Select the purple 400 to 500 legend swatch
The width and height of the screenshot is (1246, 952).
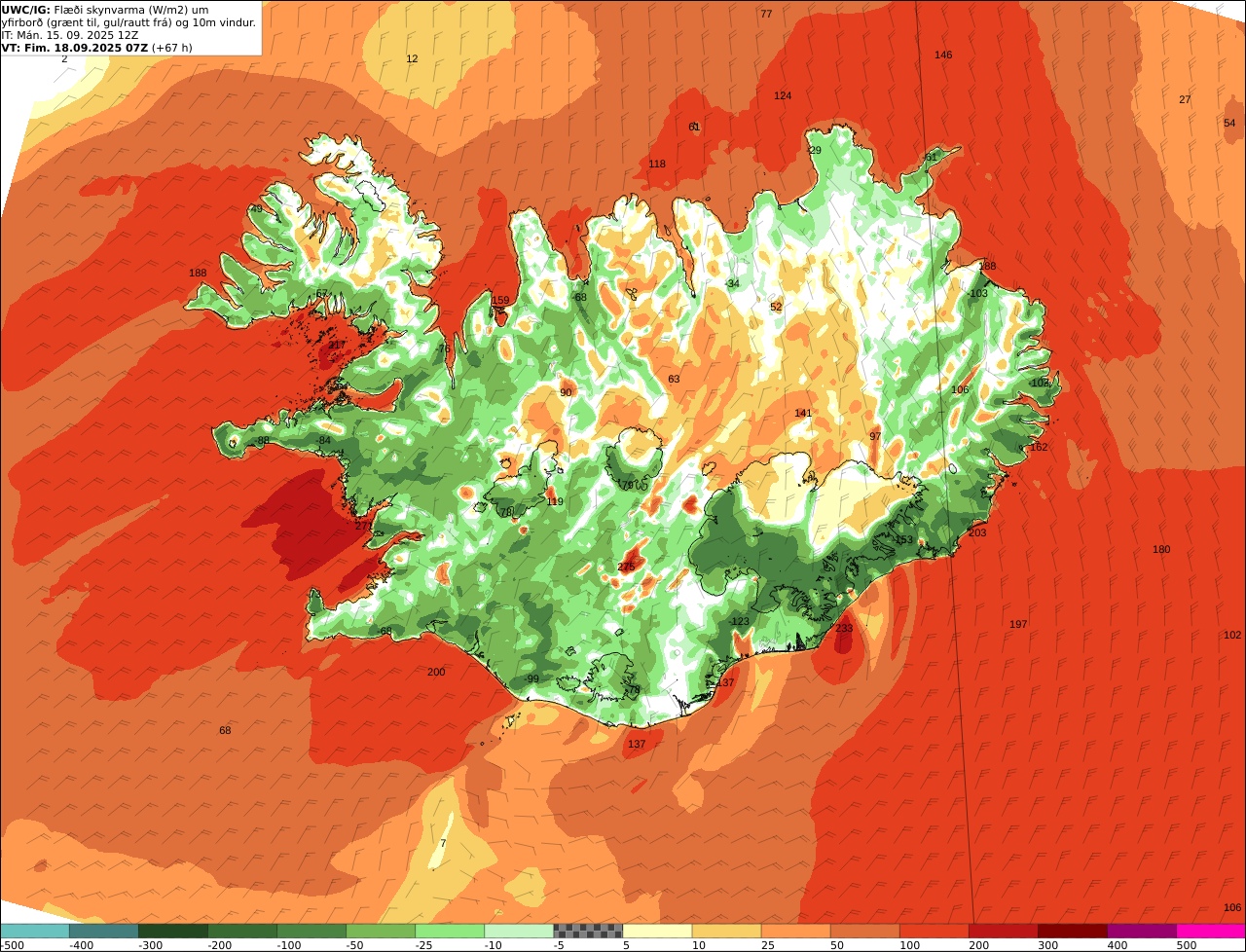pyautogui.click(x=1142, y=931)
